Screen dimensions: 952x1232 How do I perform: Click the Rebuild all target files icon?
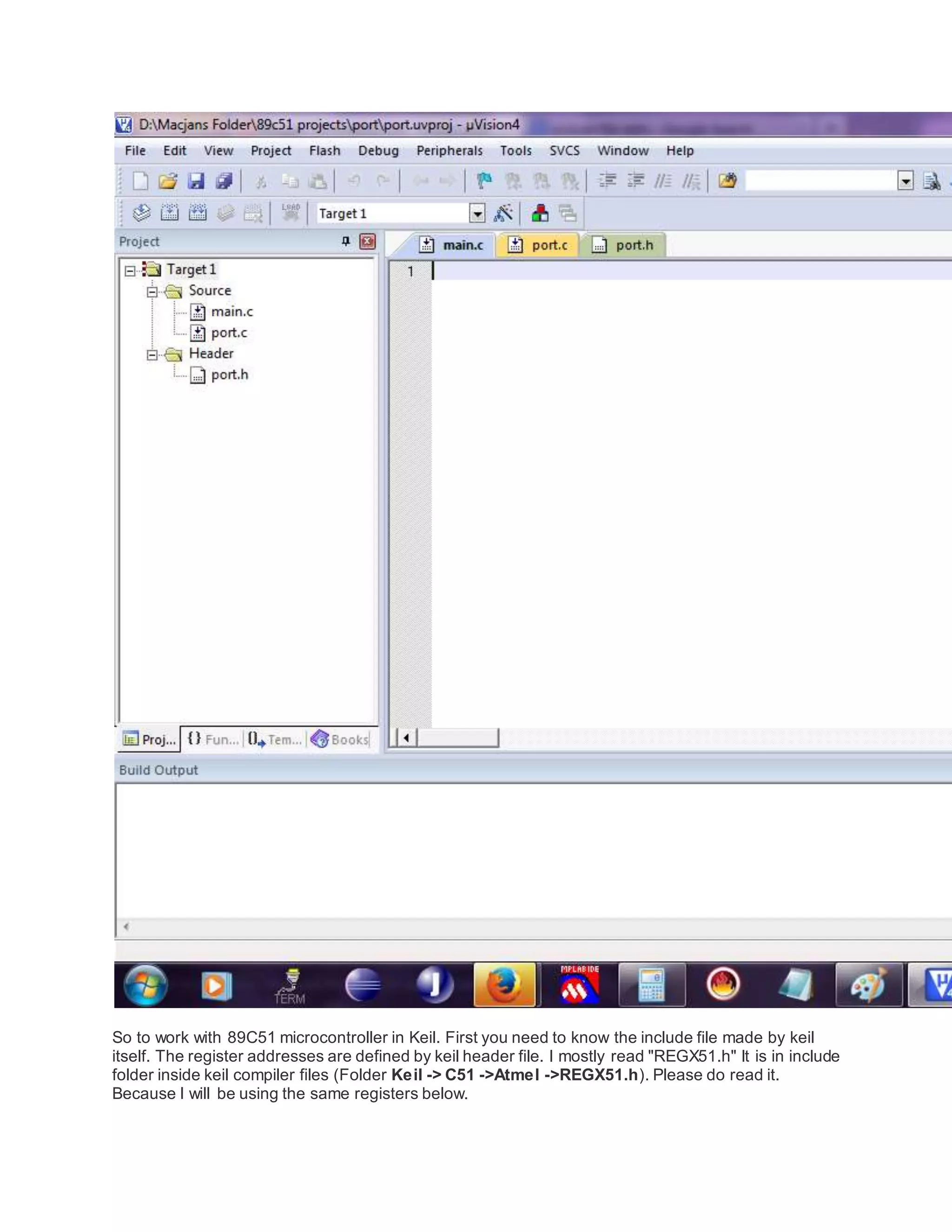(198, 213)
